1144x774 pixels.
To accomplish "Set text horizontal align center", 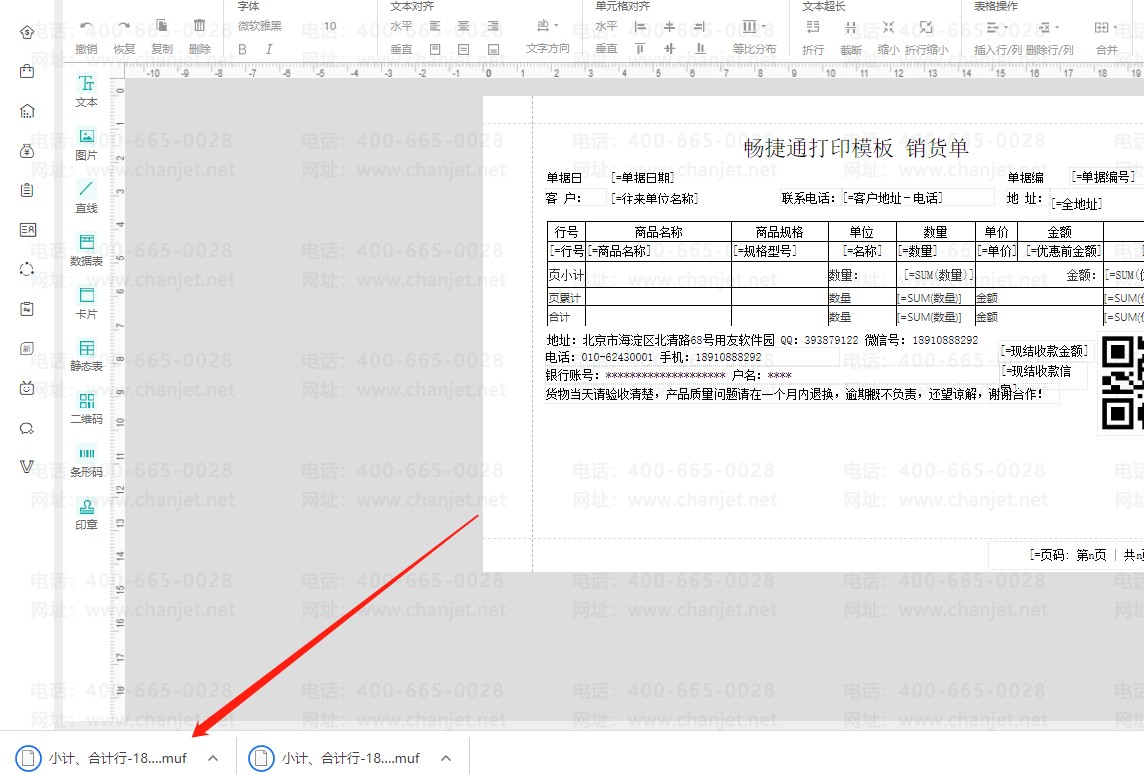I will pos(463,26).
